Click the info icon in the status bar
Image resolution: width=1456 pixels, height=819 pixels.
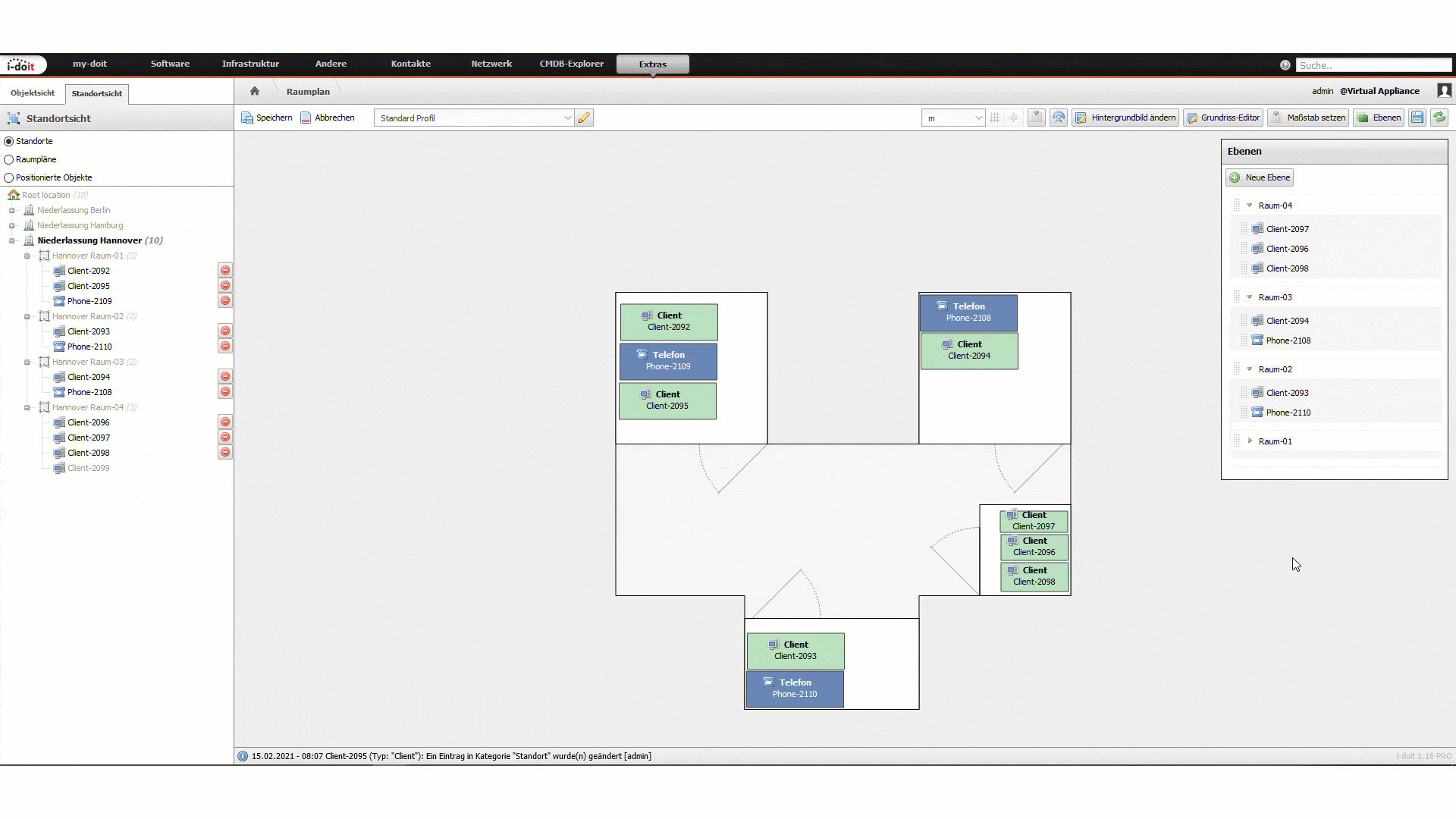(243, 756)
